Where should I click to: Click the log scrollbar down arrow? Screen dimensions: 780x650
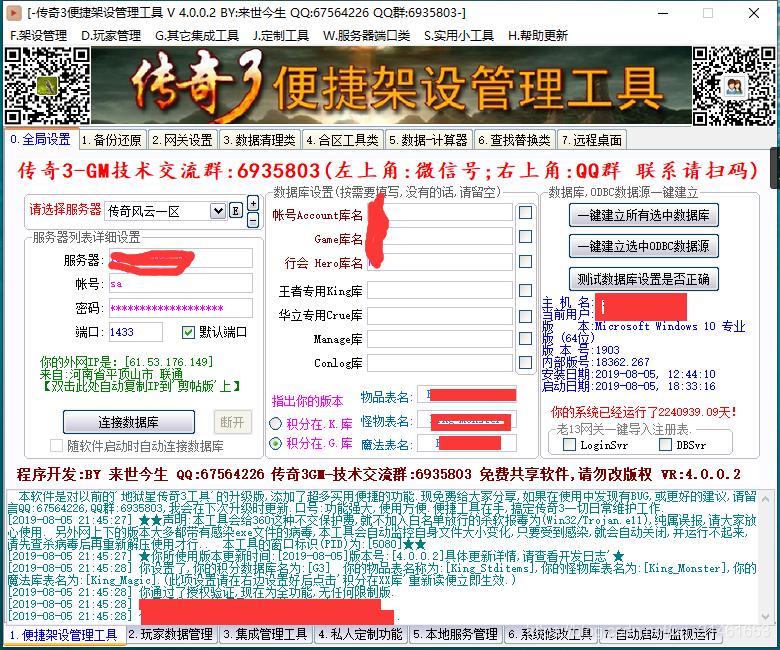(x=766, y=617)
